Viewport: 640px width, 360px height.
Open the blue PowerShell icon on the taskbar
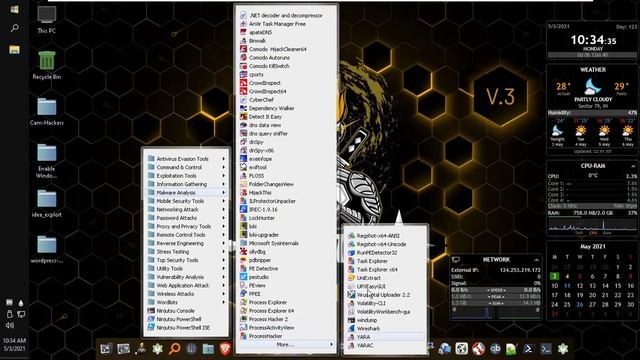(x=528, y=349)
